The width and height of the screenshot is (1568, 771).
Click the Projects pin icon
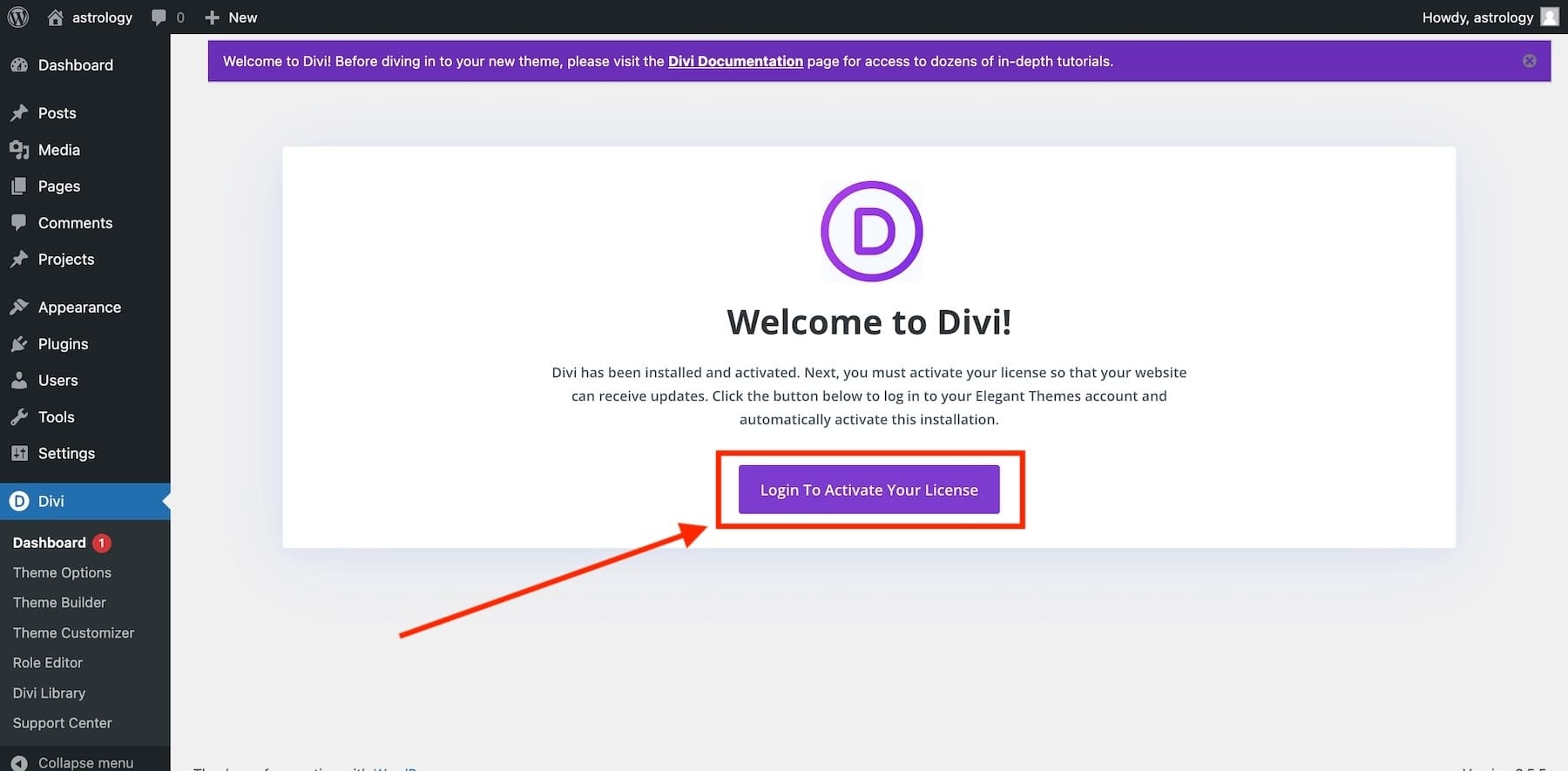click(19, 259)
